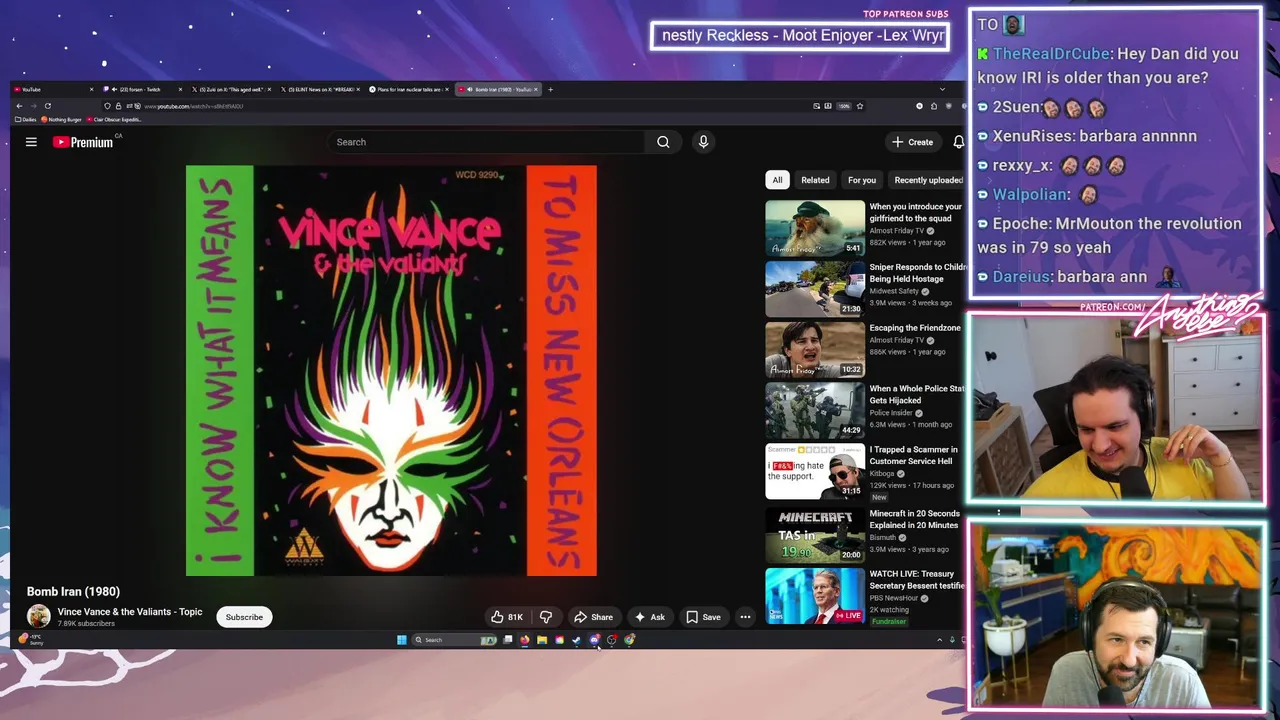This screenshot has width=1280, height=720.
Task: Subscribe to Vince Vance & the Valiants
Action: coord(244,617)
